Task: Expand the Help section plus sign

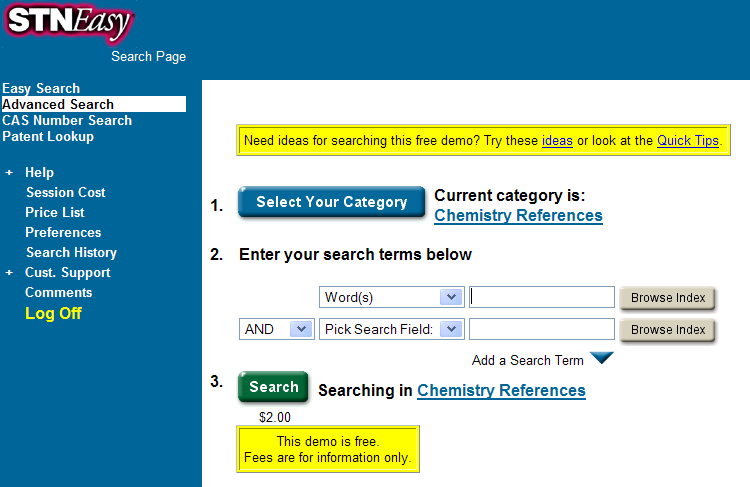Action: [x=9, y=173]
